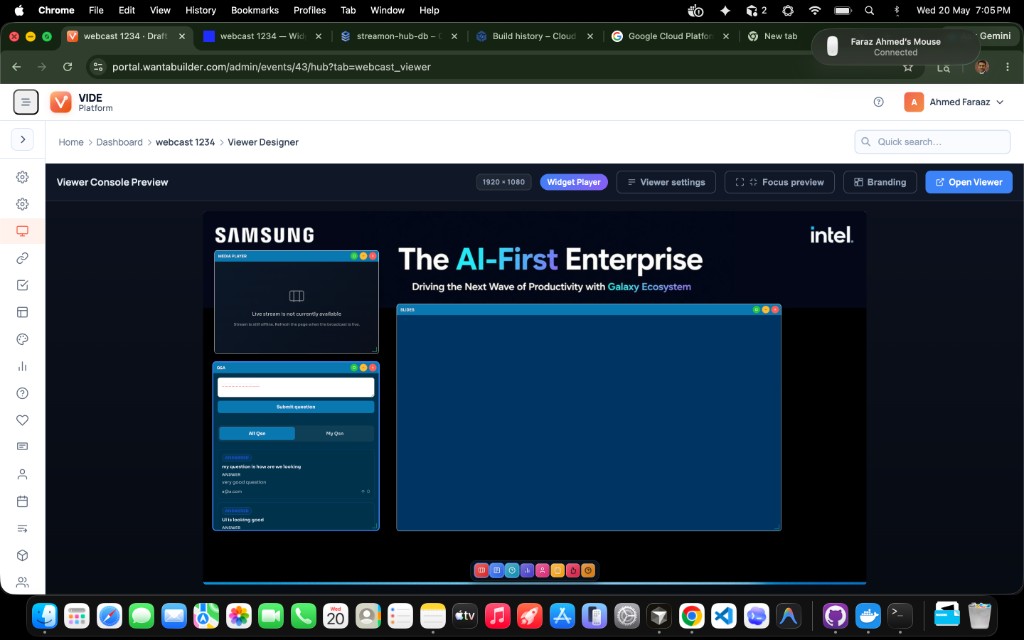Switch to Build history Cloud tab
Screen dimensions: 1024x640
[534, 36]
